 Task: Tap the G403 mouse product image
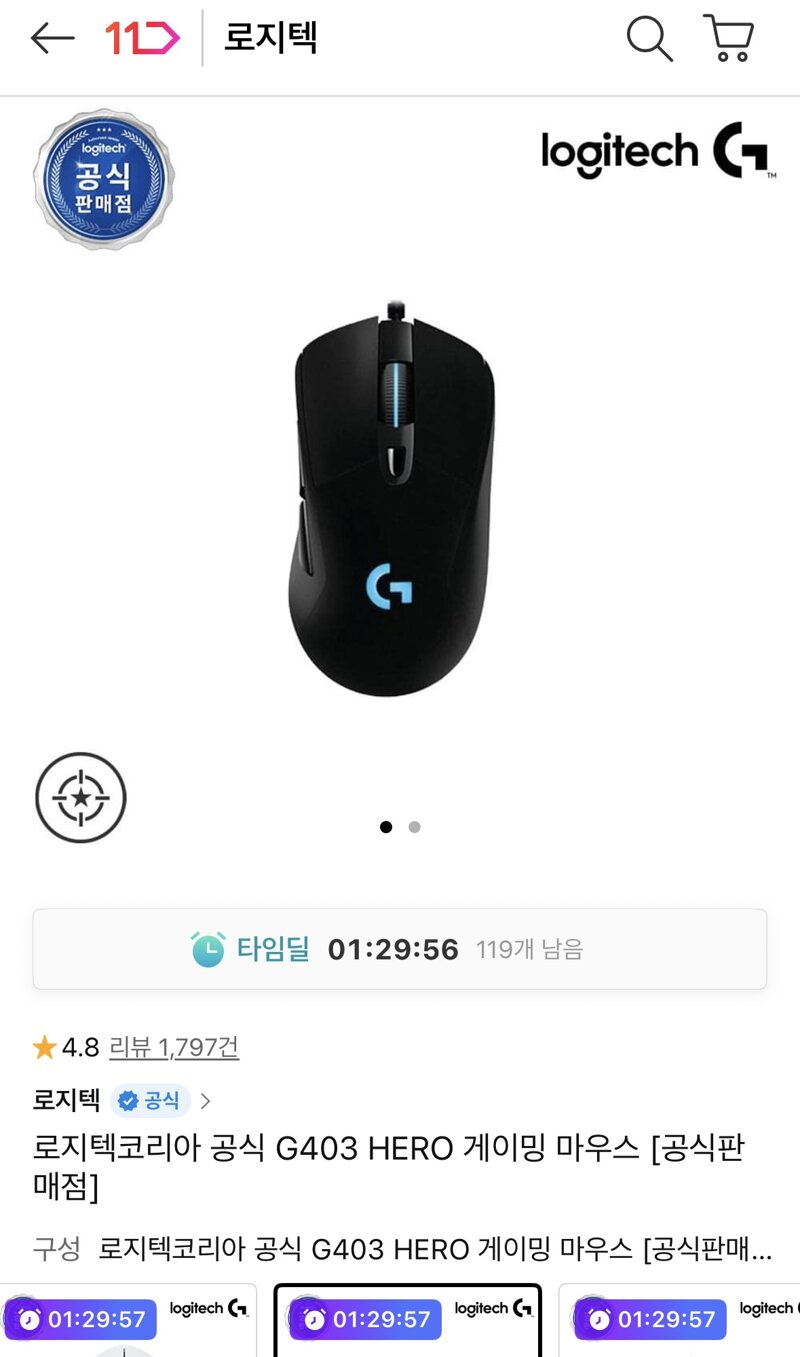click(x=394, y=498)
